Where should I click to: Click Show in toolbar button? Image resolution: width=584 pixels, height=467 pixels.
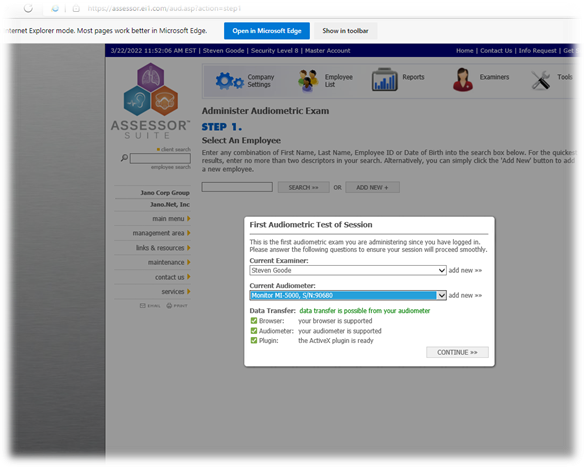pos(345,31)
